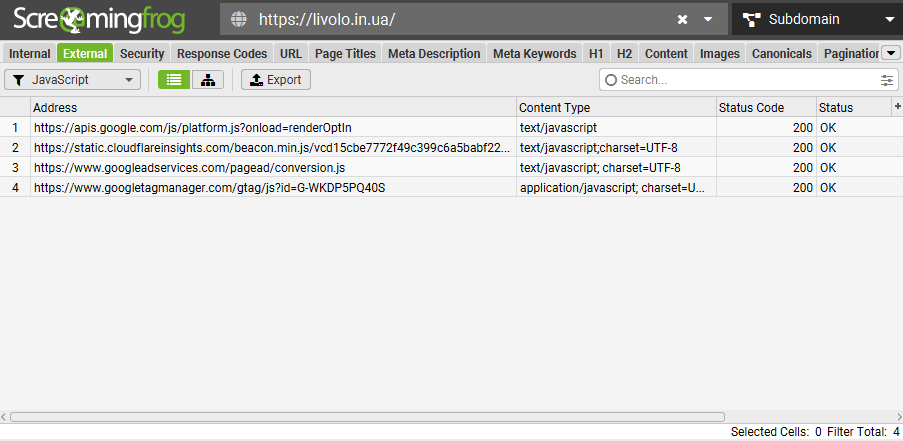Viewport: 903px width, 441px height.
Task: Open the Response Codes tab
Action: pyautogui.click(x=222, y=54)
